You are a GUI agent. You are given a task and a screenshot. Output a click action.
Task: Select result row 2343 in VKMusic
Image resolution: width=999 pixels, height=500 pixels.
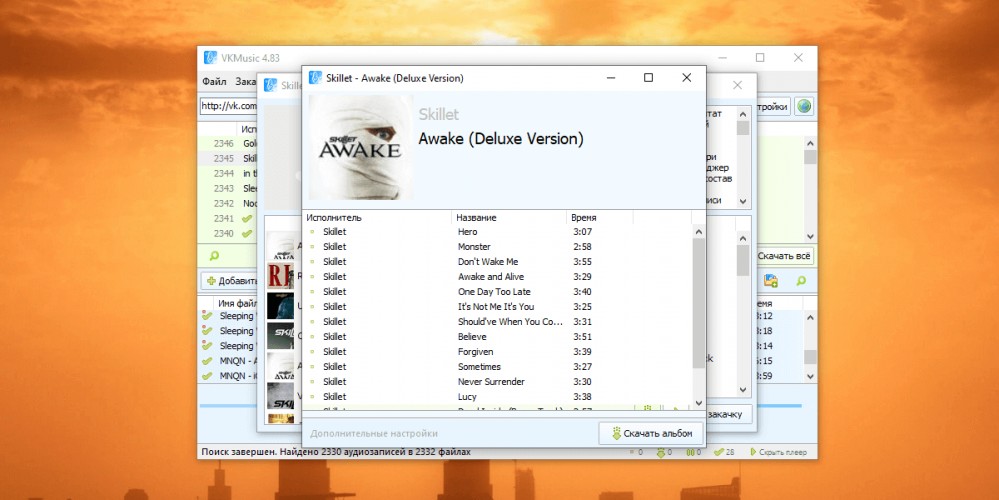point(228,189)
